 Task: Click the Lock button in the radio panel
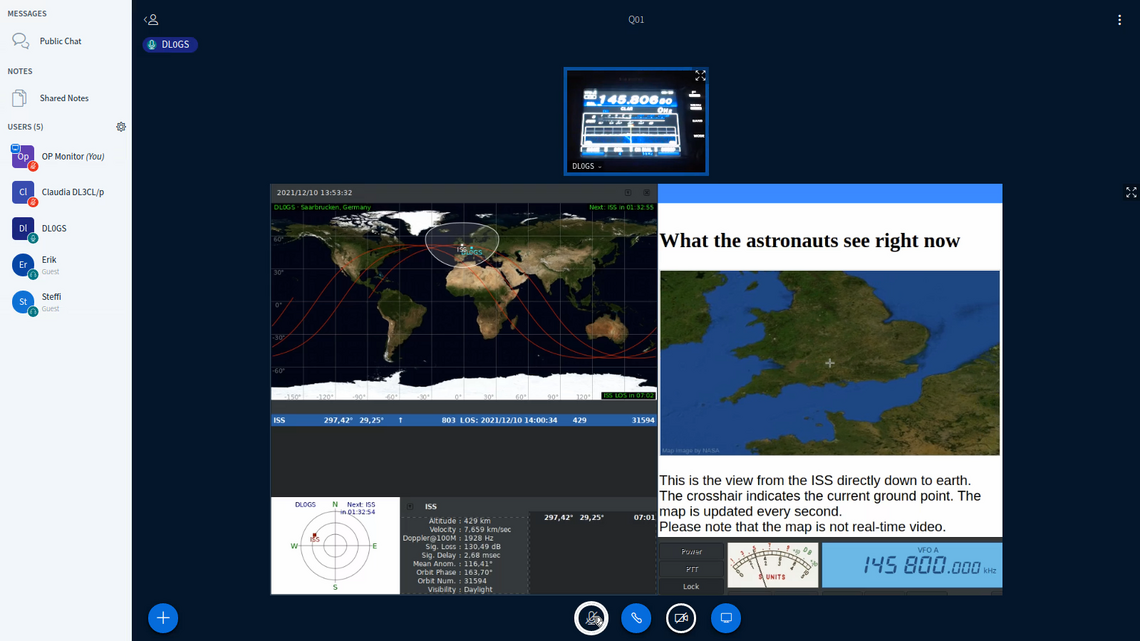point(691,586)
